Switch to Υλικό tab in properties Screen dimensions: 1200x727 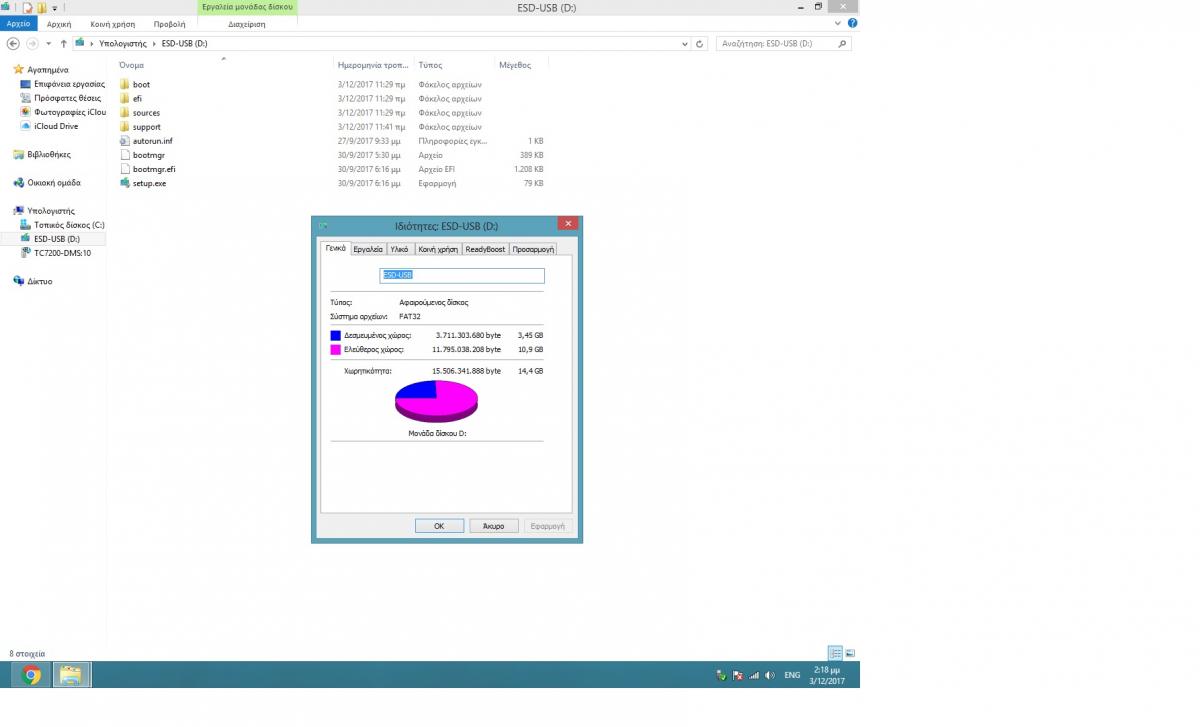[399, 249]
